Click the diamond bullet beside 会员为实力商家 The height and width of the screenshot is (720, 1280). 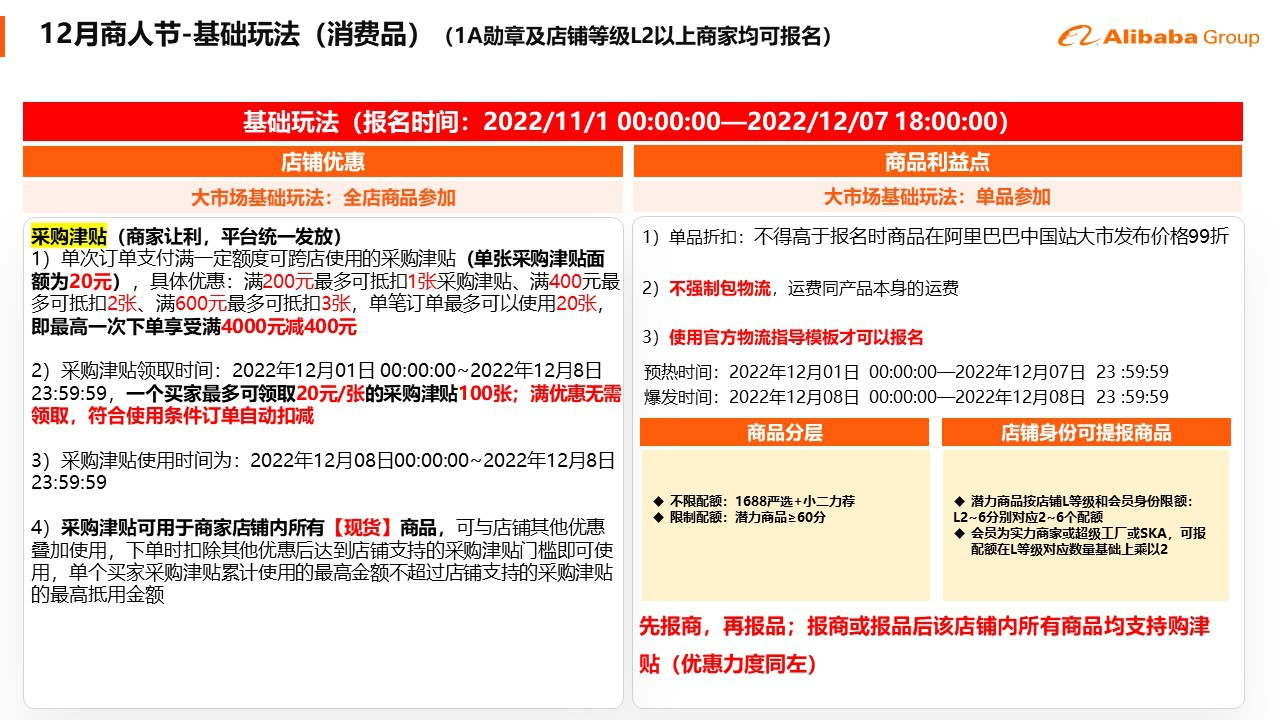pos(959,533)
